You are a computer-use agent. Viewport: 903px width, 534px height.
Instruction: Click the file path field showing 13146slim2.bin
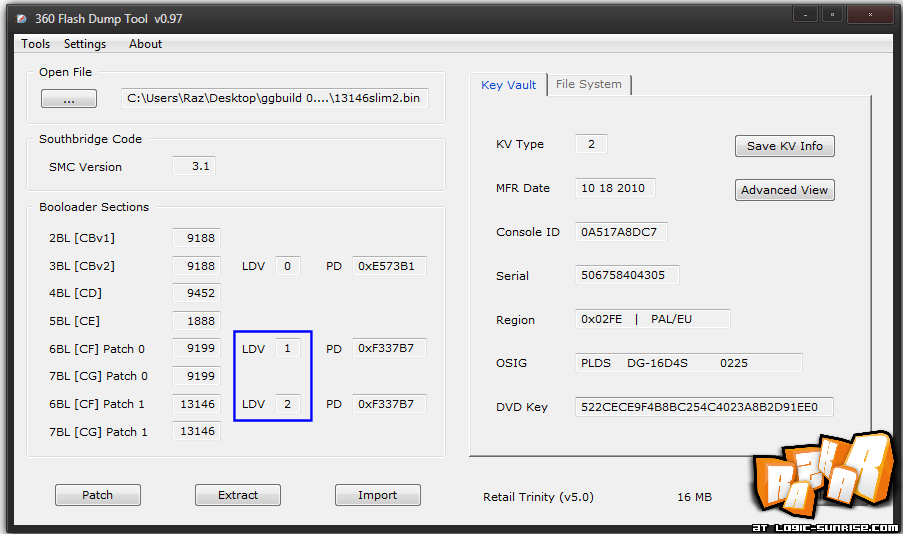tap(274, 98)
